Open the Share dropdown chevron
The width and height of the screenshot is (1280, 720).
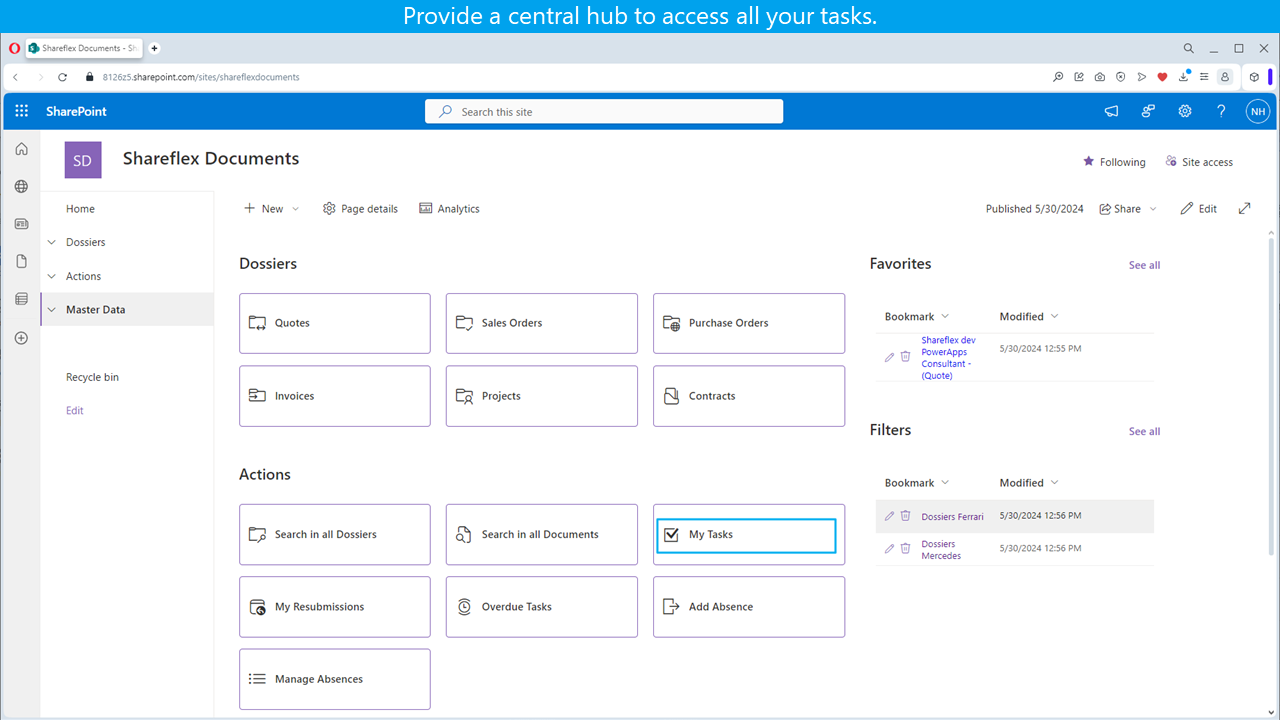click(1153, 209)
